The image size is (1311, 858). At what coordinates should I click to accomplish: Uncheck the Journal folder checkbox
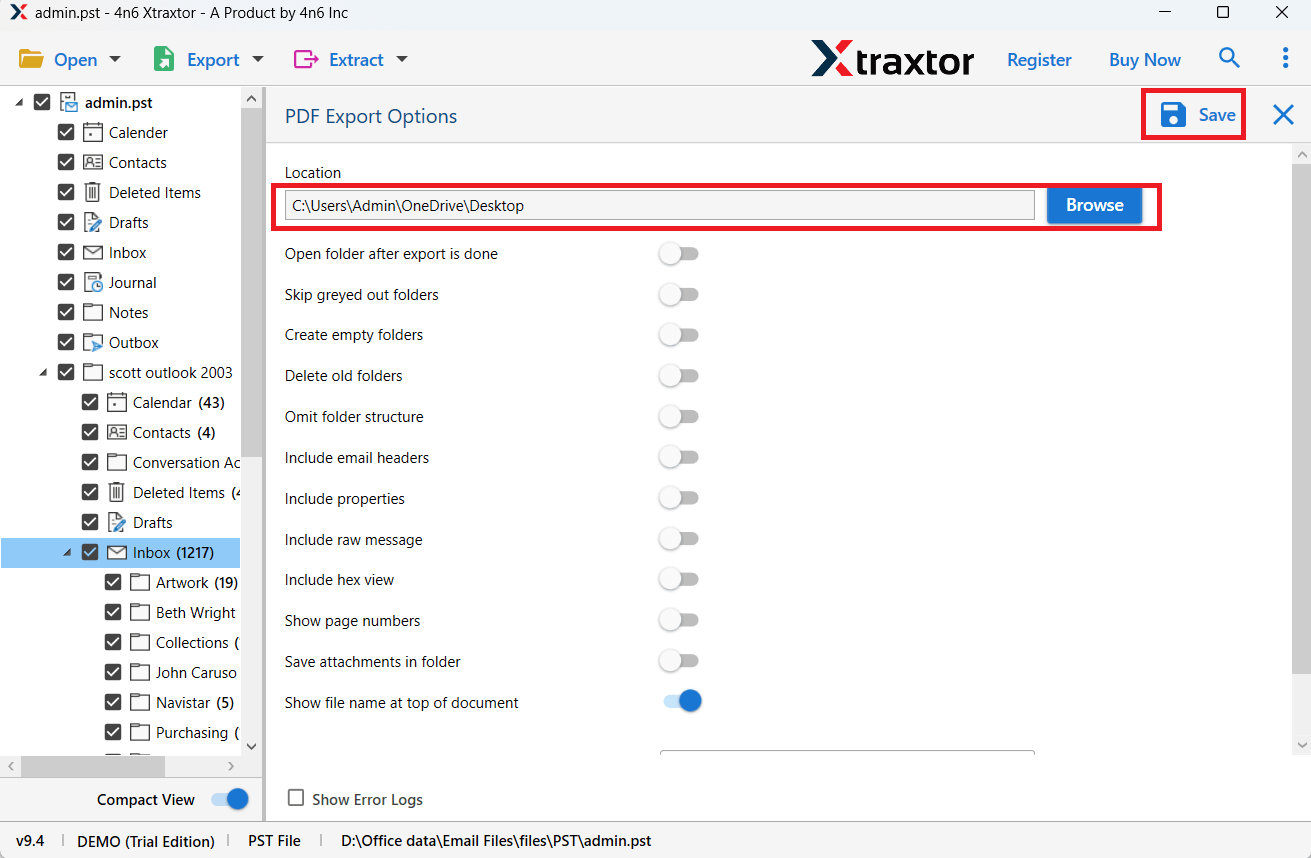pos(66,282)
